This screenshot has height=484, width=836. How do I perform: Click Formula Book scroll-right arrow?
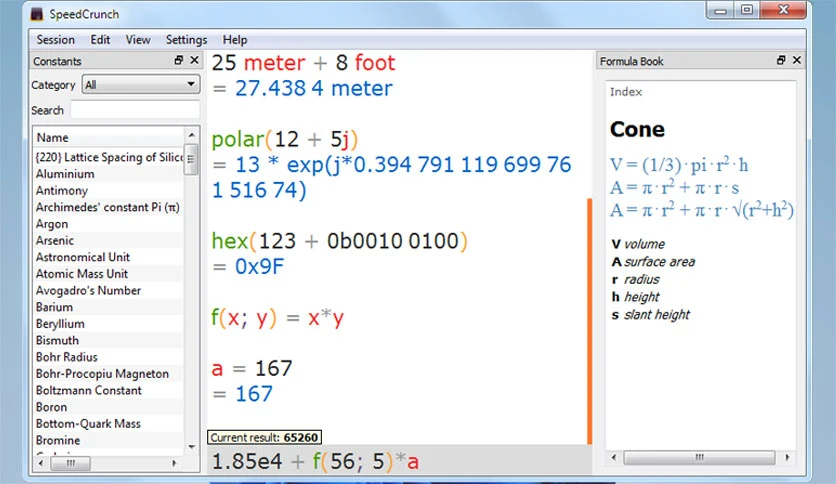coord(787,457)
